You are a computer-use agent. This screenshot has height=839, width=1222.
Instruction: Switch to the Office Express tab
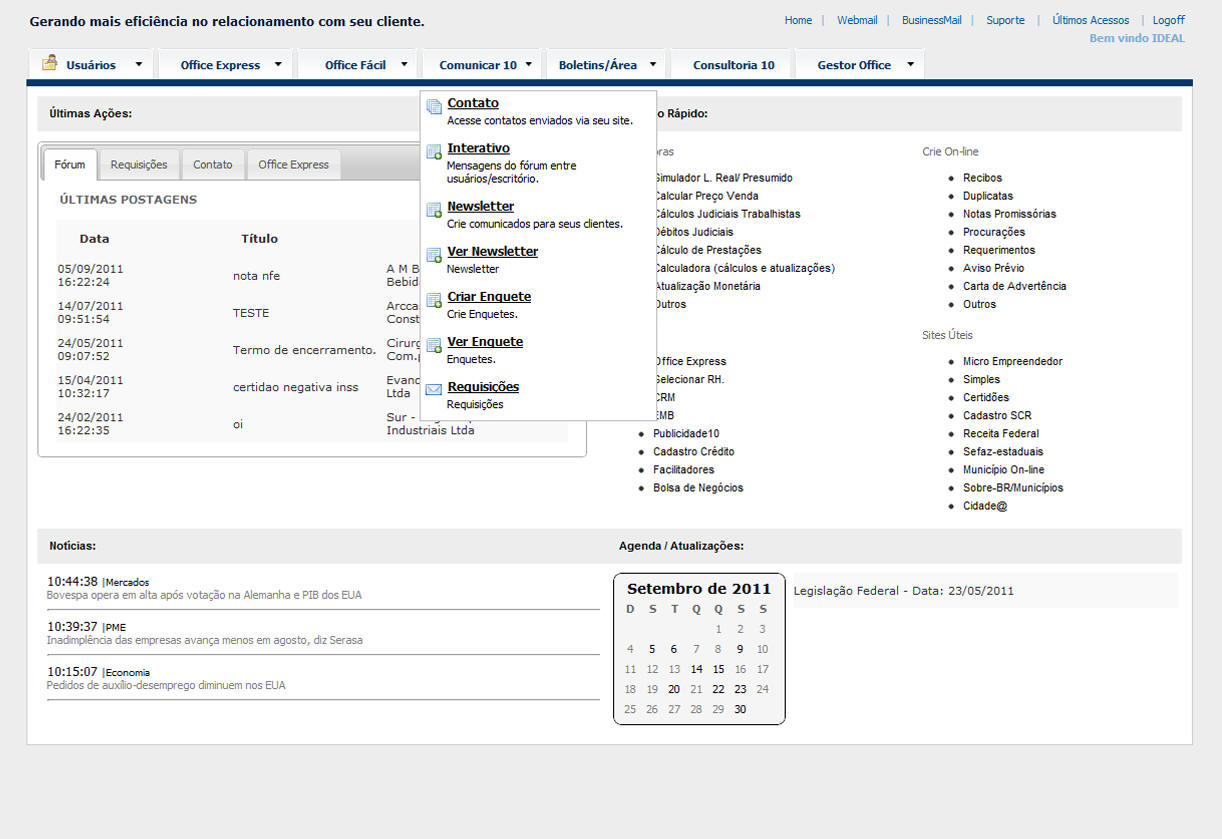click(x=294, y=165)
